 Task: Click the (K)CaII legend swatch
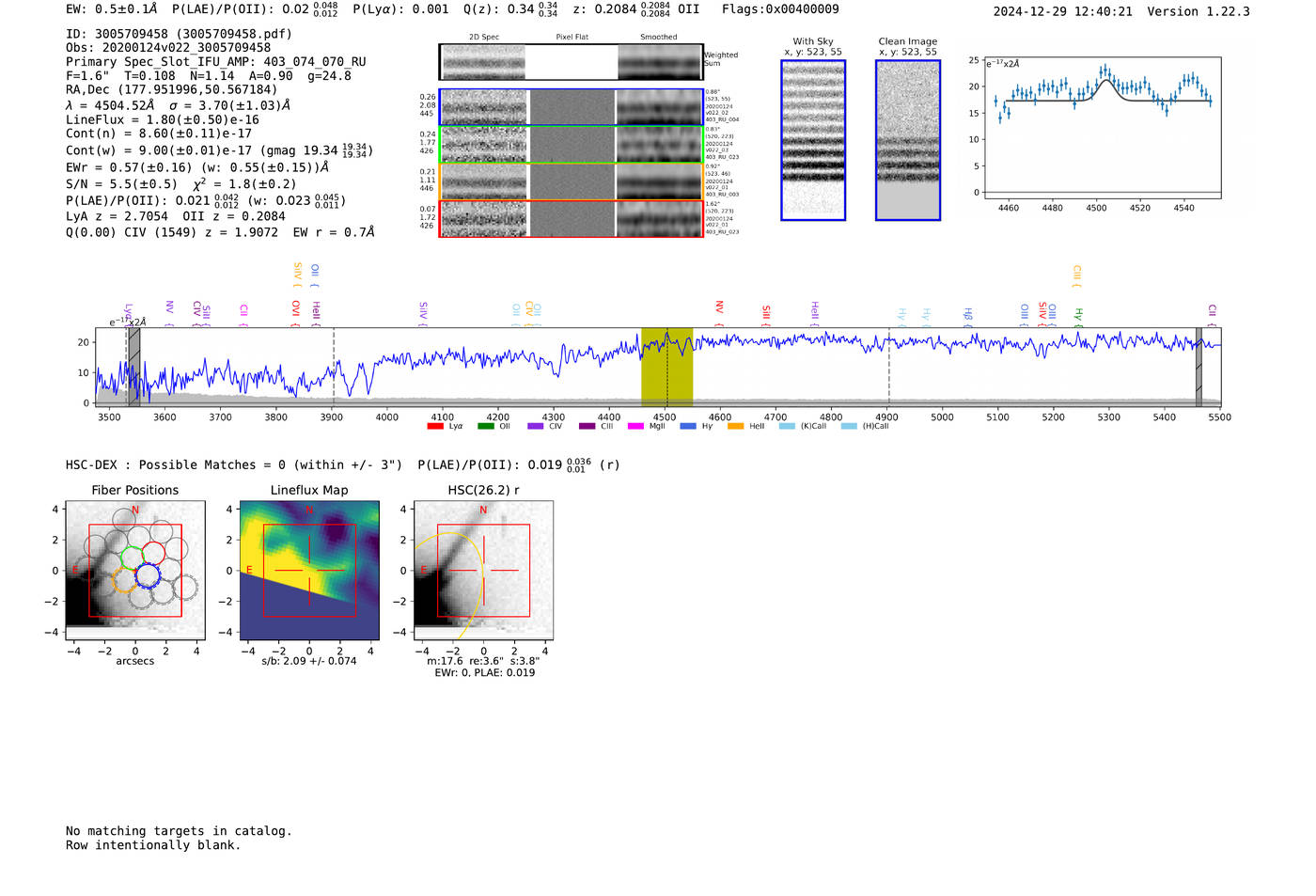tap(787, 426)
